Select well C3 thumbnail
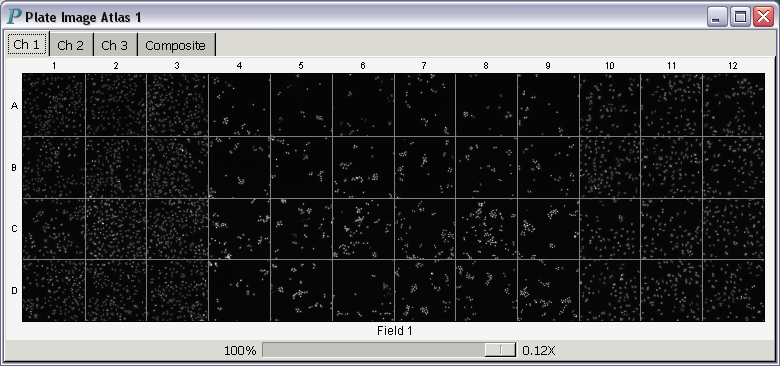The width and height of the screenshot is (780, 366). pyautogui.click(x=178, y=229)
